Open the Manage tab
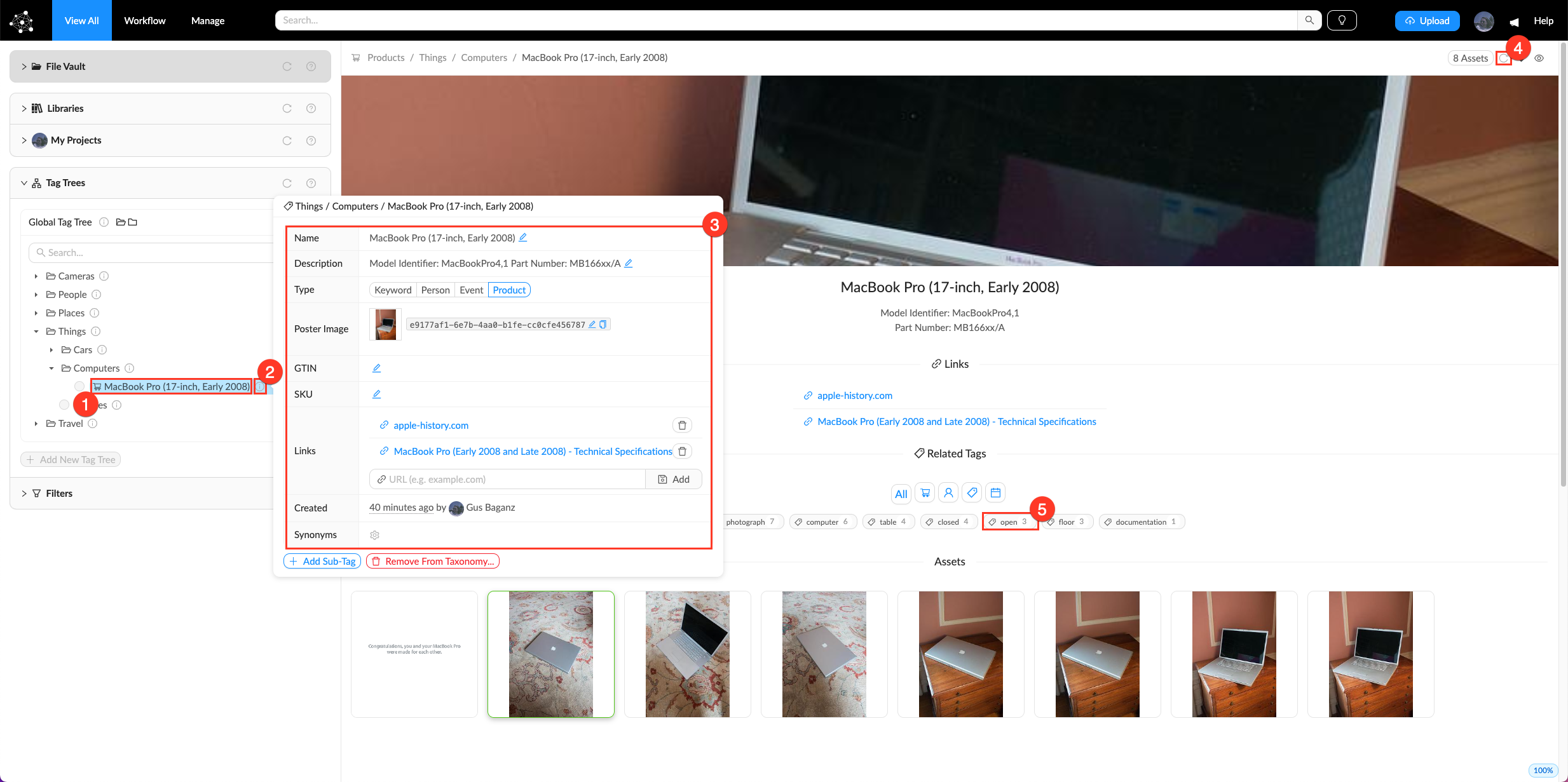 (207, 20)
